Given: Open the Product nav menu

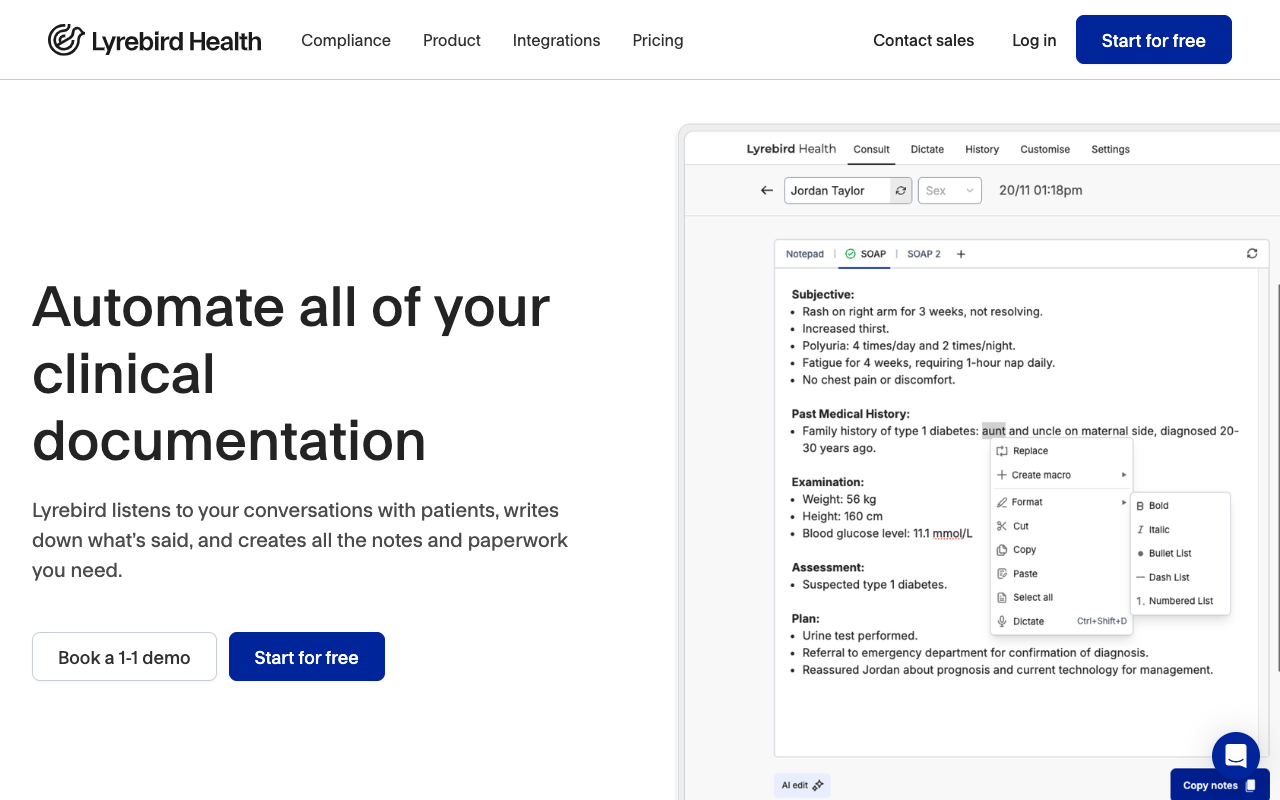Looking at the screenshot, I should point(452,40).
